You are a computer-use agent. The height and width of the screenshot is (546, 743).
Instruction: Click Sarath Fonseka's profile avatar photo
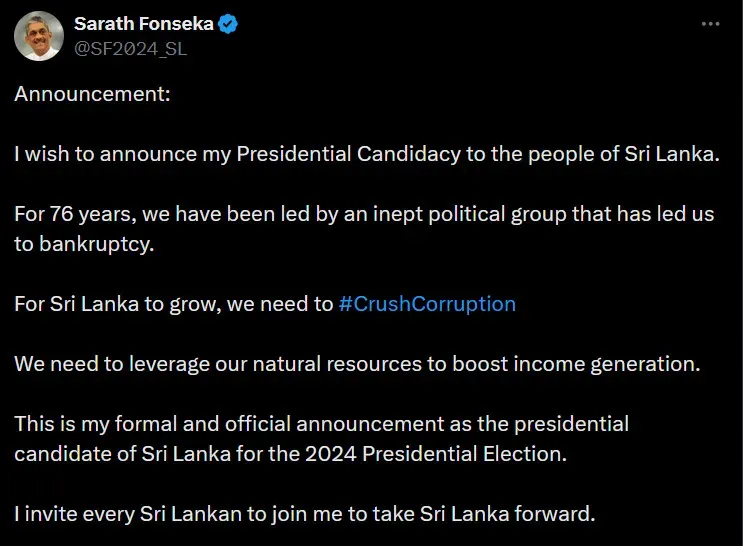point(39,36)
